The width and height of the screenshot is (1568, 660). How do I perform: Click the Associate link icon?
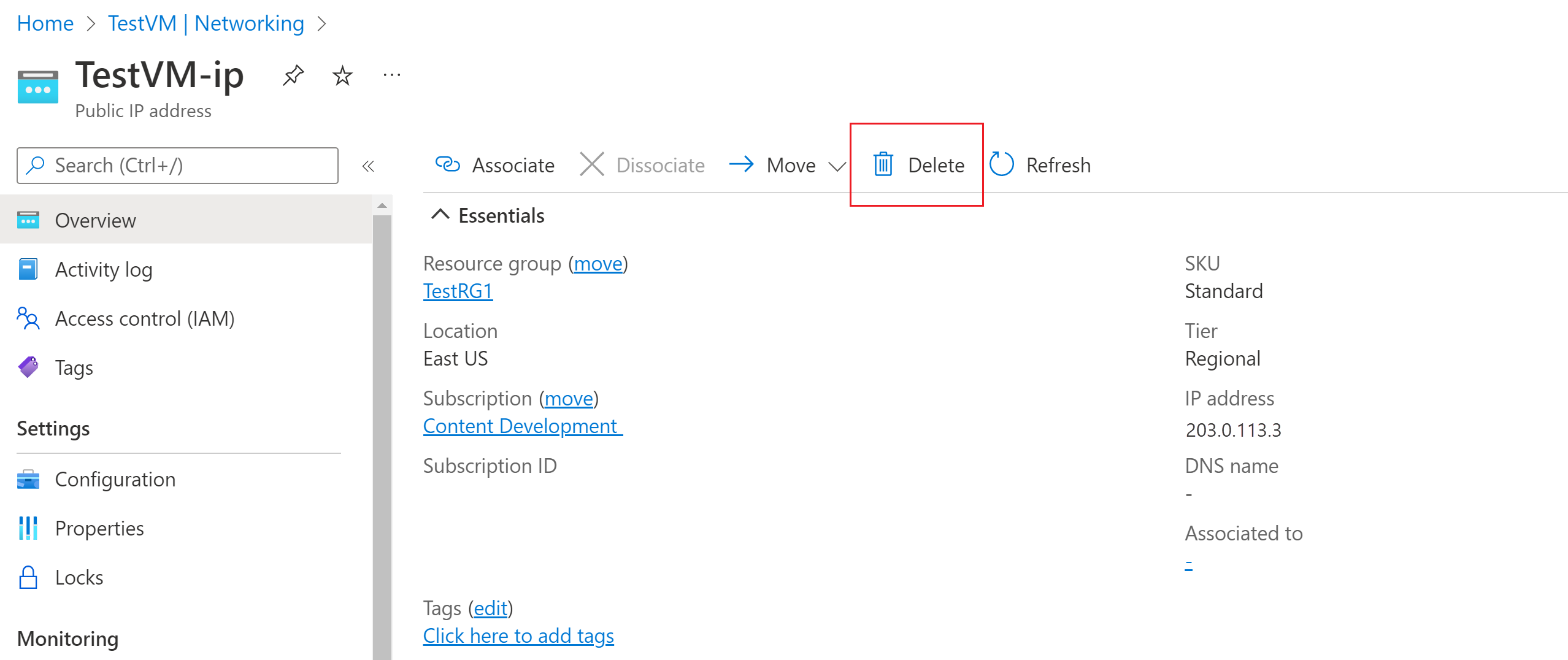point(447,164)
